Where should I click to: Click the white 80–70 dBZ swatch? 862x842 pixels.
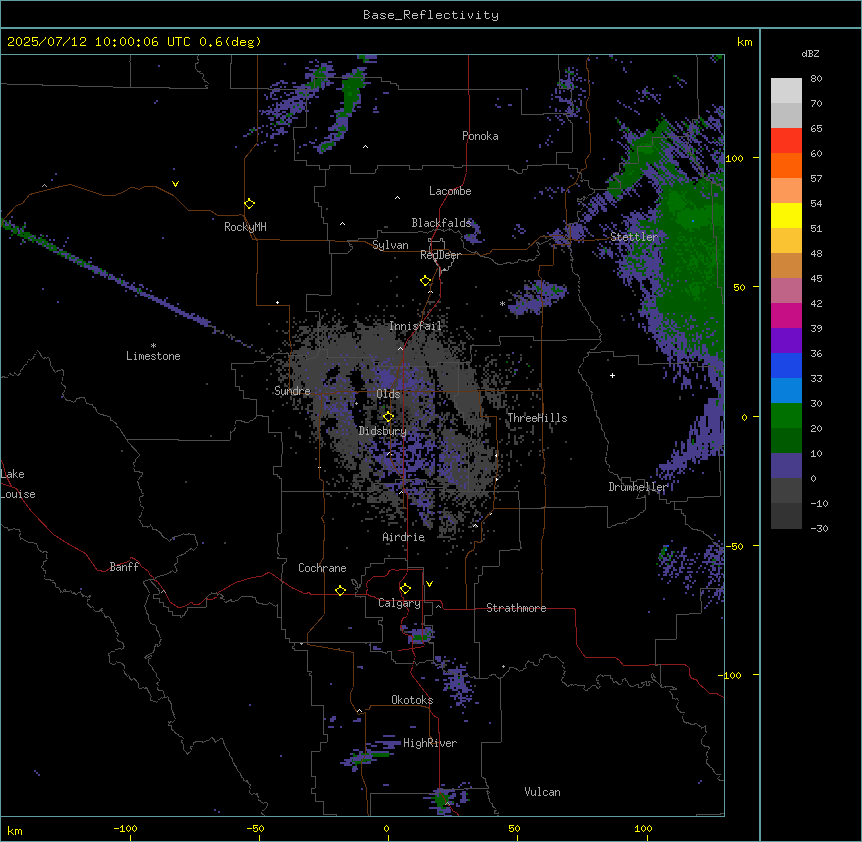tap(786, 91)
